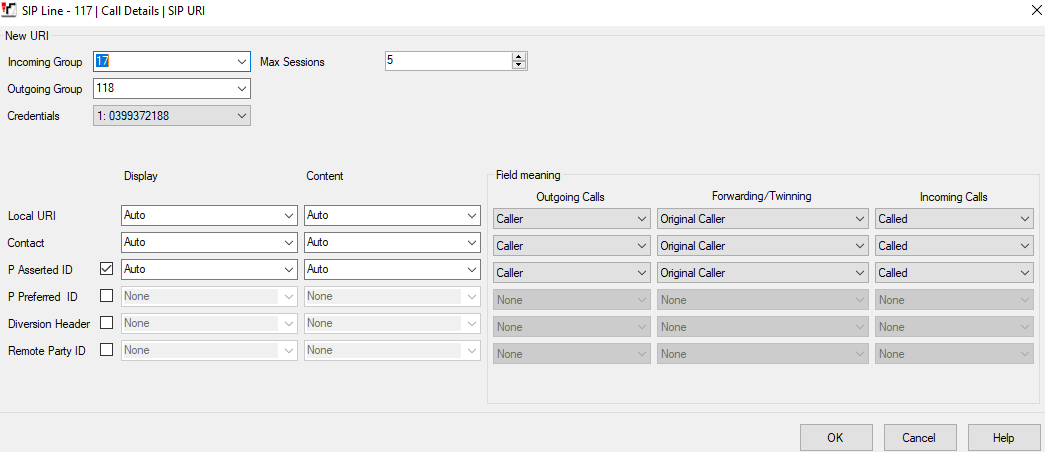Open P Asserted ID Content dropdown
1045x452 pixels.
tap(472, 269)
